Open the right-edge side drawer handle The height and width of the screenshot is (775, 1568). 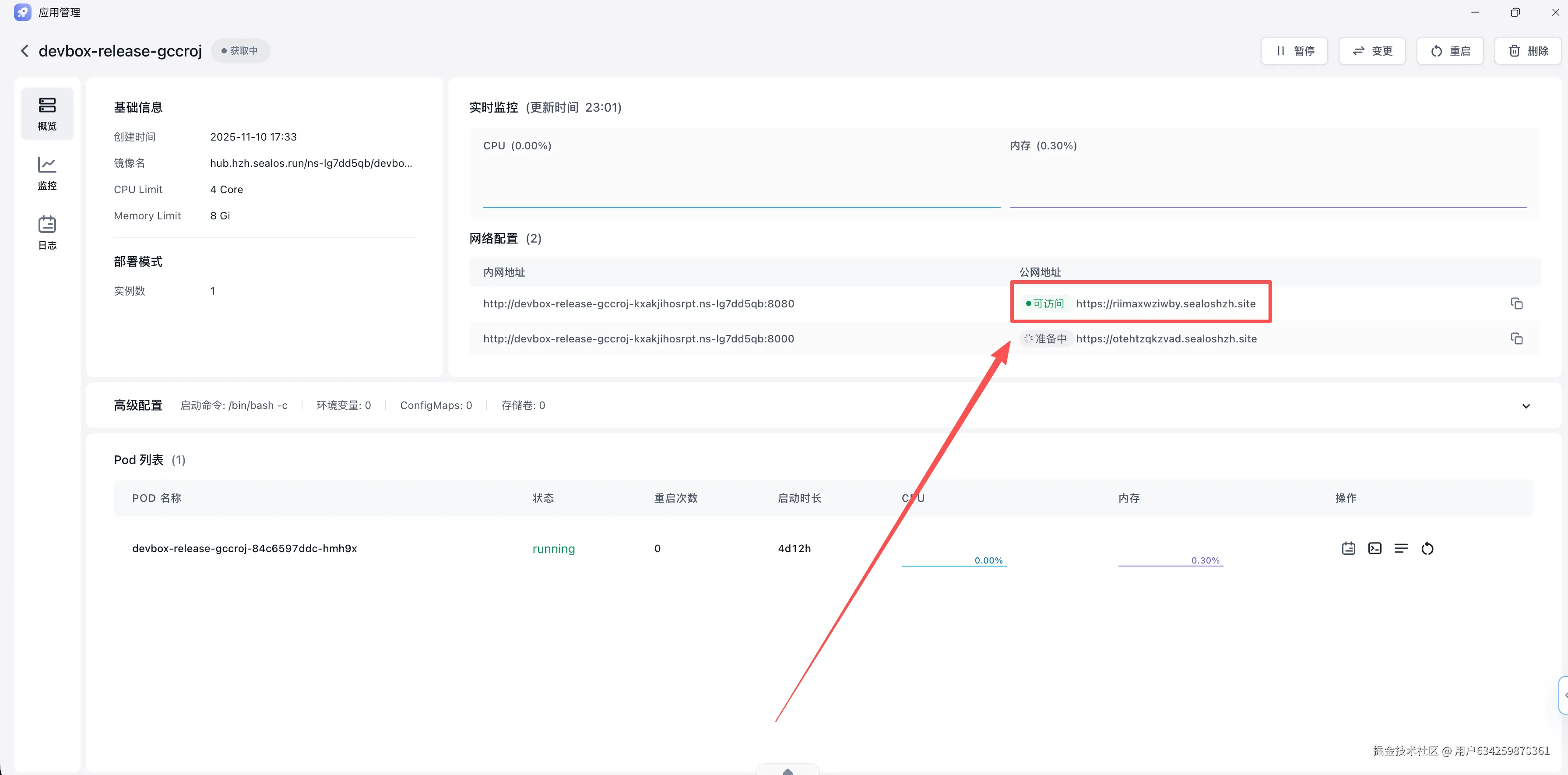click(x=1564, y=694)
